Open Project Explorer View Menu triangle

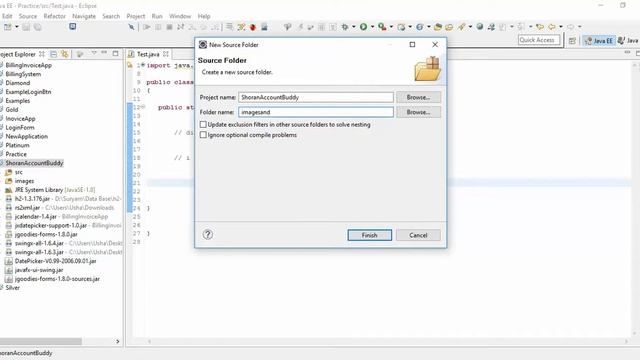(x=94, y=53)
